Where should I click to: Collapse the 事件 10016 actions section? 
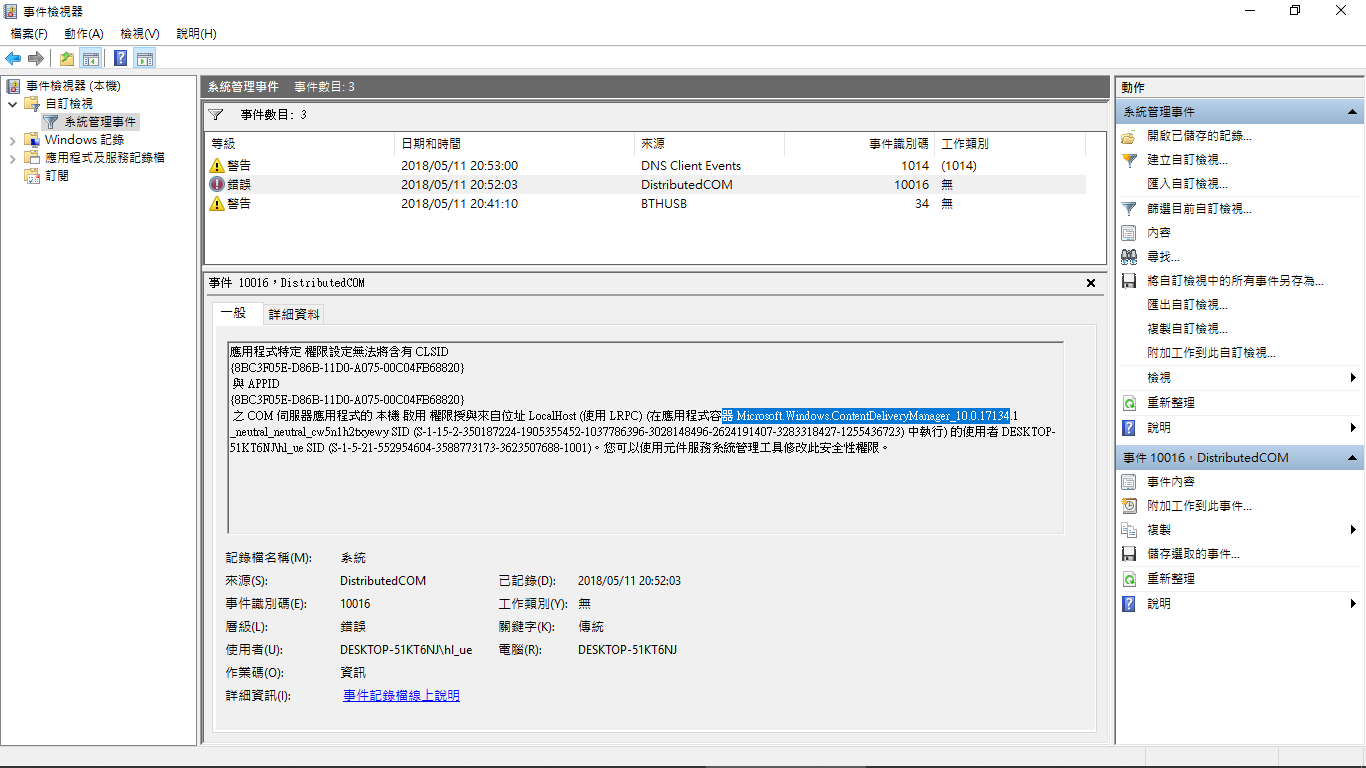pos(1353,458)
